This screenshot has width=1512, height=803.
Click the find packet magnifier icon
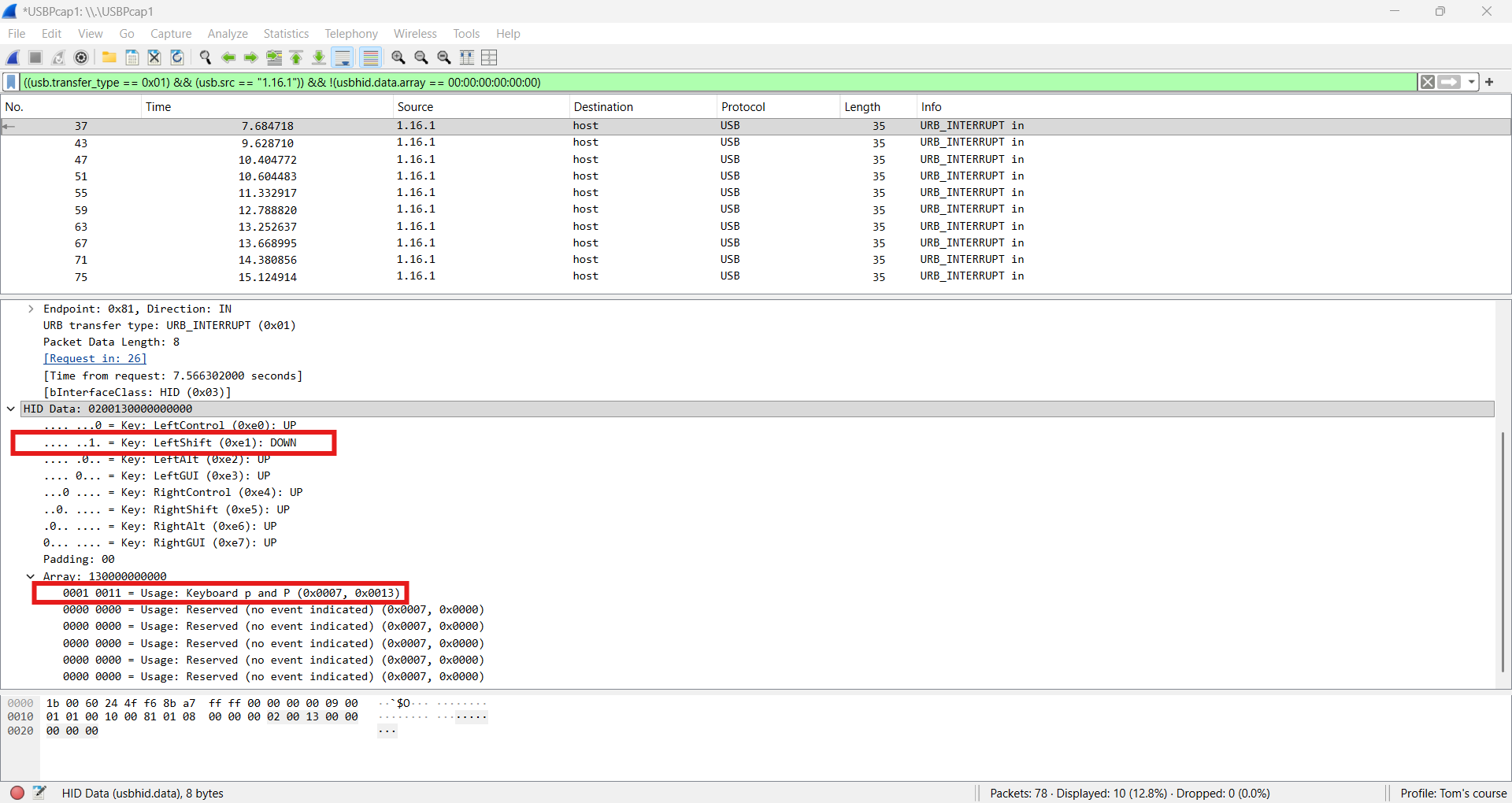coord(206,57)
